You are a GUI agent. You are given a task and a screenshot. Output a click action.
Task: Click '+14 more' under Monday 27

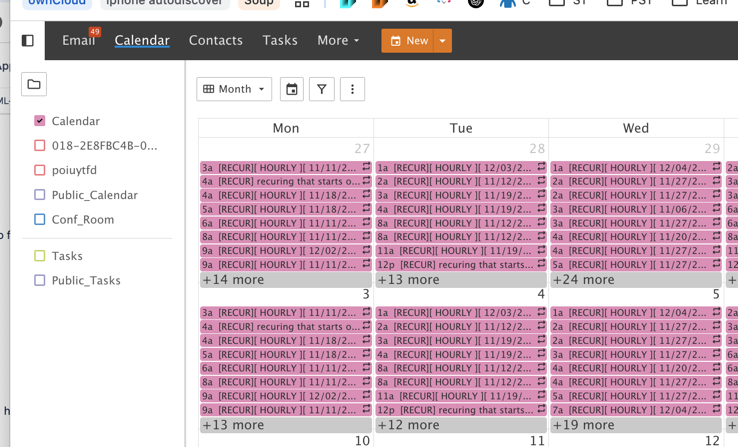pyautogui.click(x=234, y=280)
